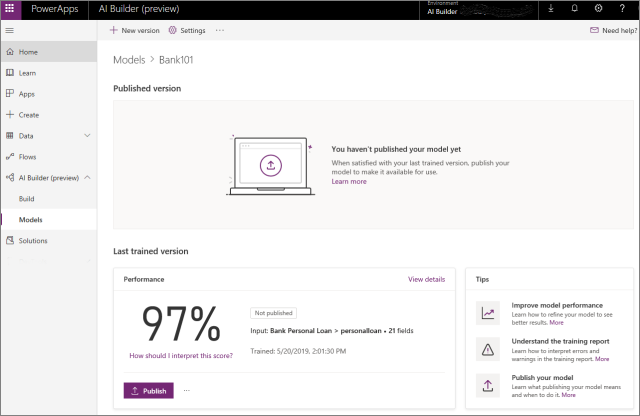Click the Flows icon in sidebar
Screen dimensions: 640x416
(x=10, y=157)
